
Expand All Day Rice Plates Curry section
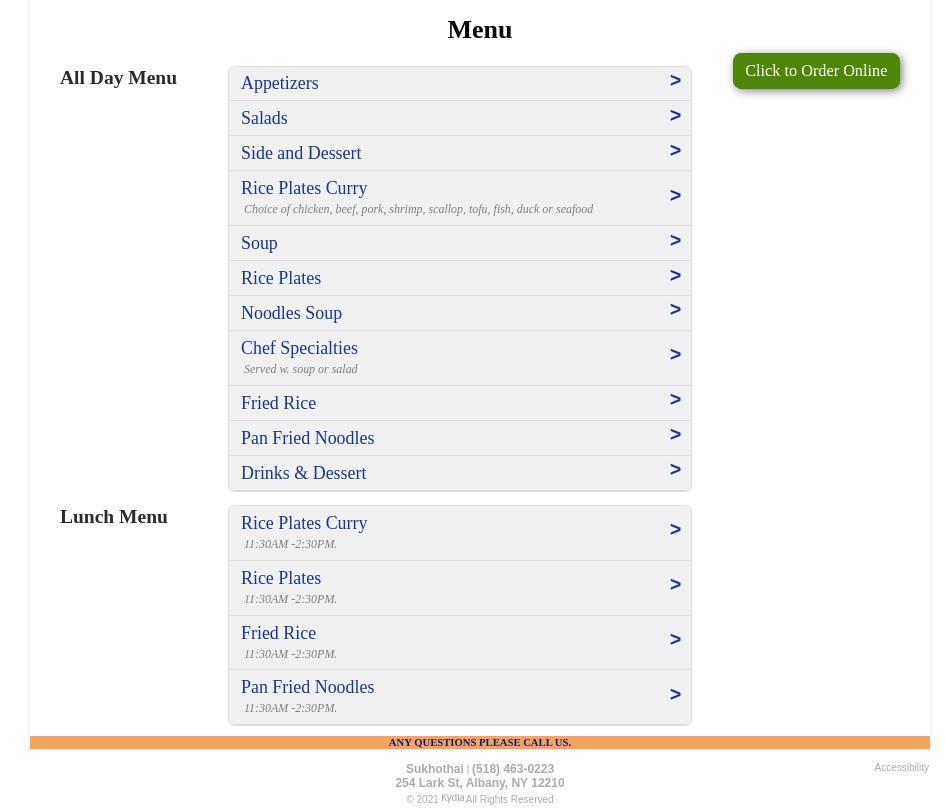[x=304, y=188]
